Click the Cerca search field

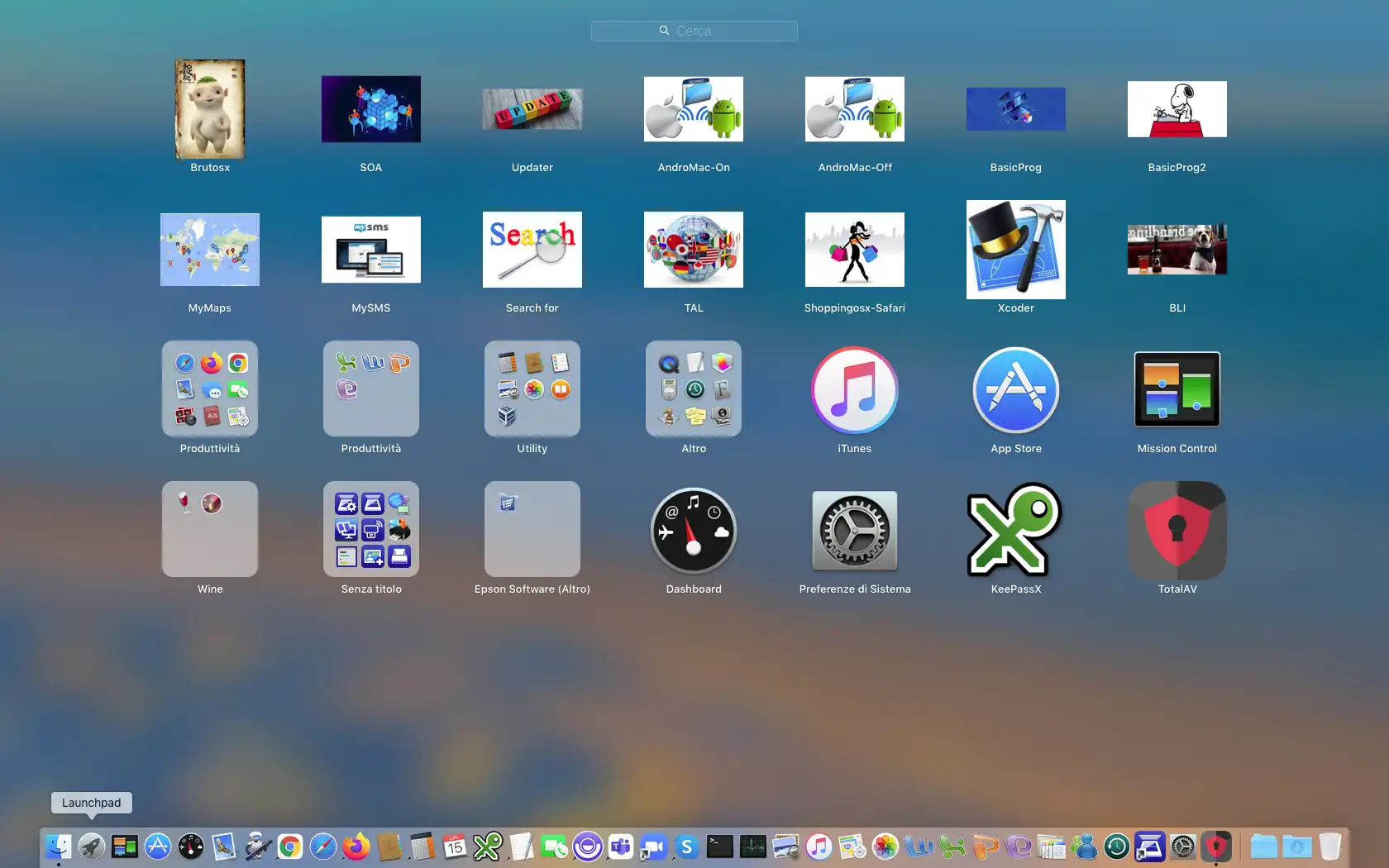(x=694, y=31)
